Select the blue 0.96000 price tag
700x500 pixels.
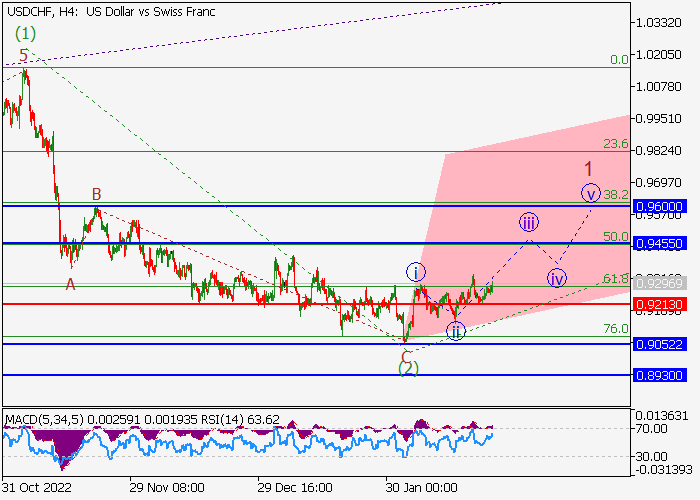coord(659,206)
